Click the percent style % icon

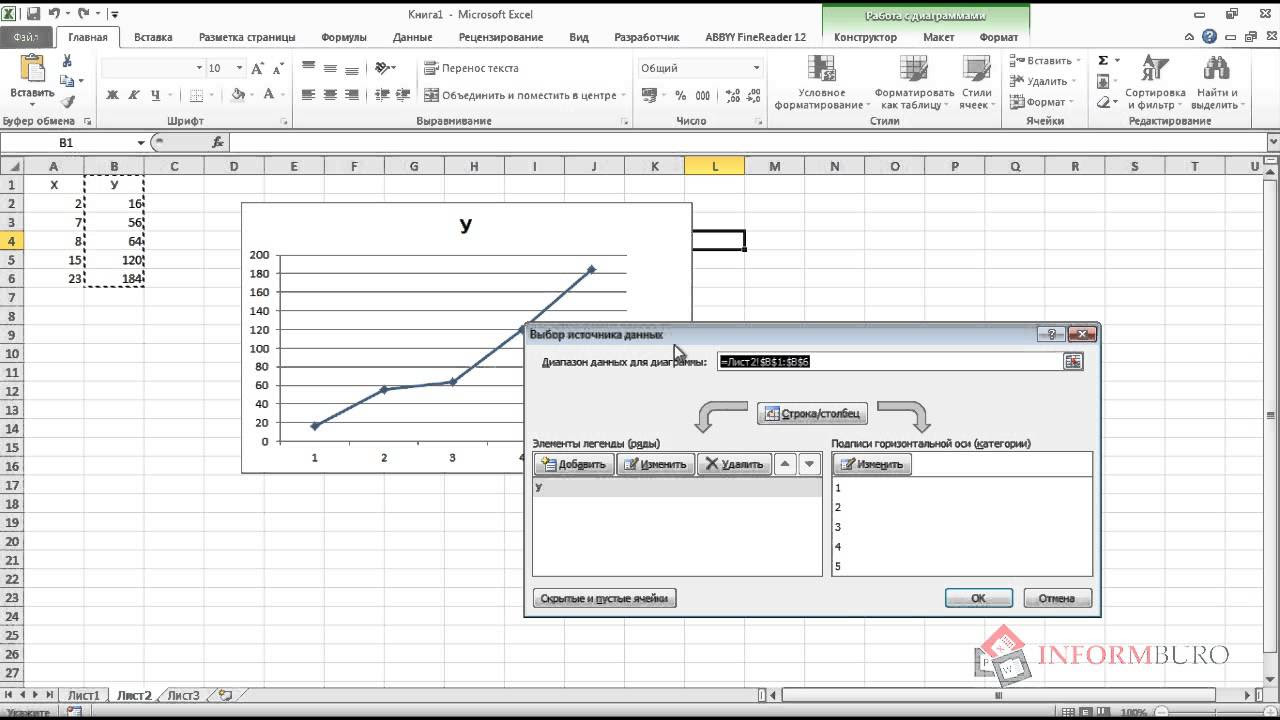(x=680, y=95)
